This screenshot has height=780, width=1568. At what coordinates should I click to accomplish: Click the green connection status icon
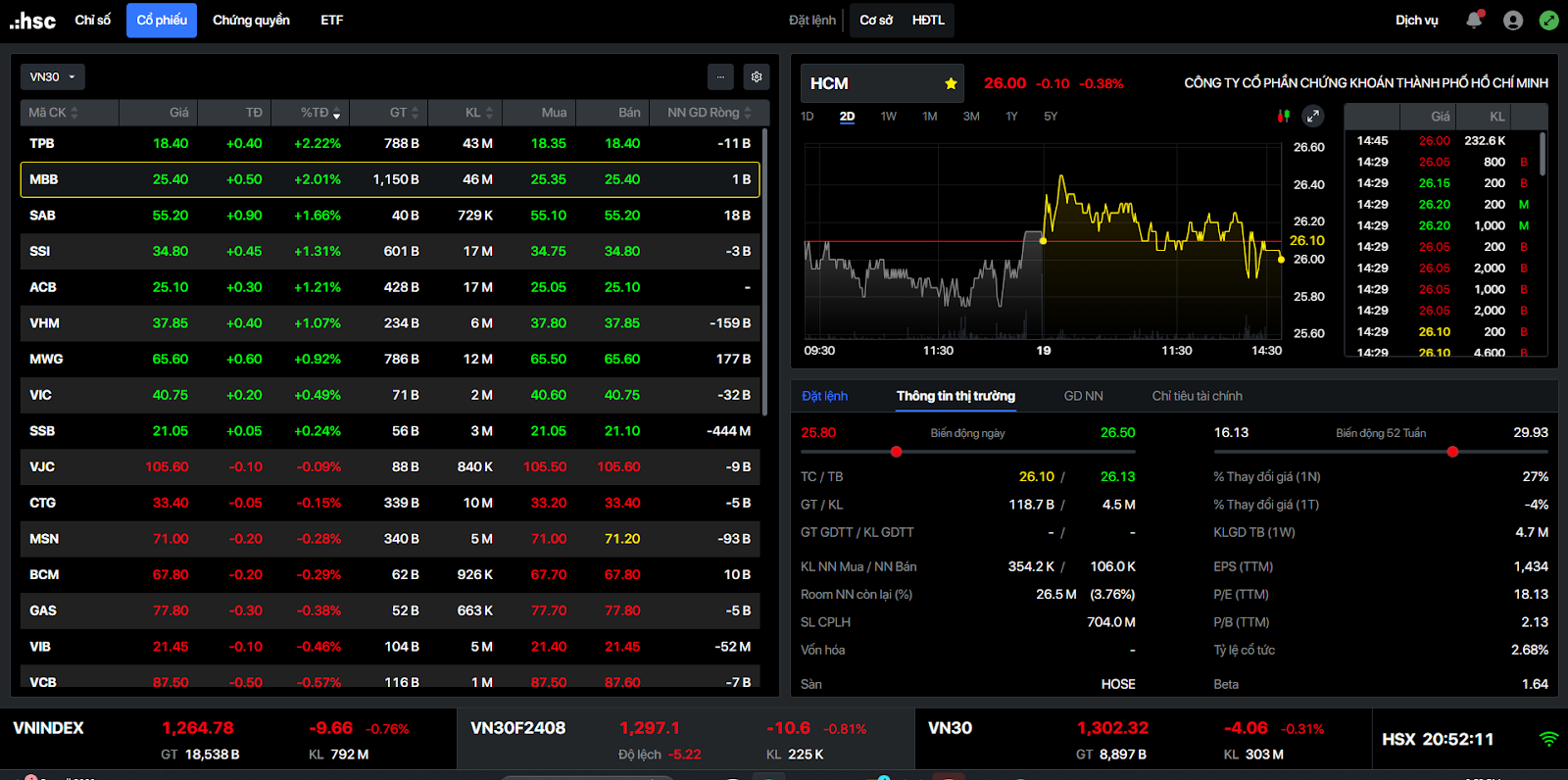point(1549,21)
